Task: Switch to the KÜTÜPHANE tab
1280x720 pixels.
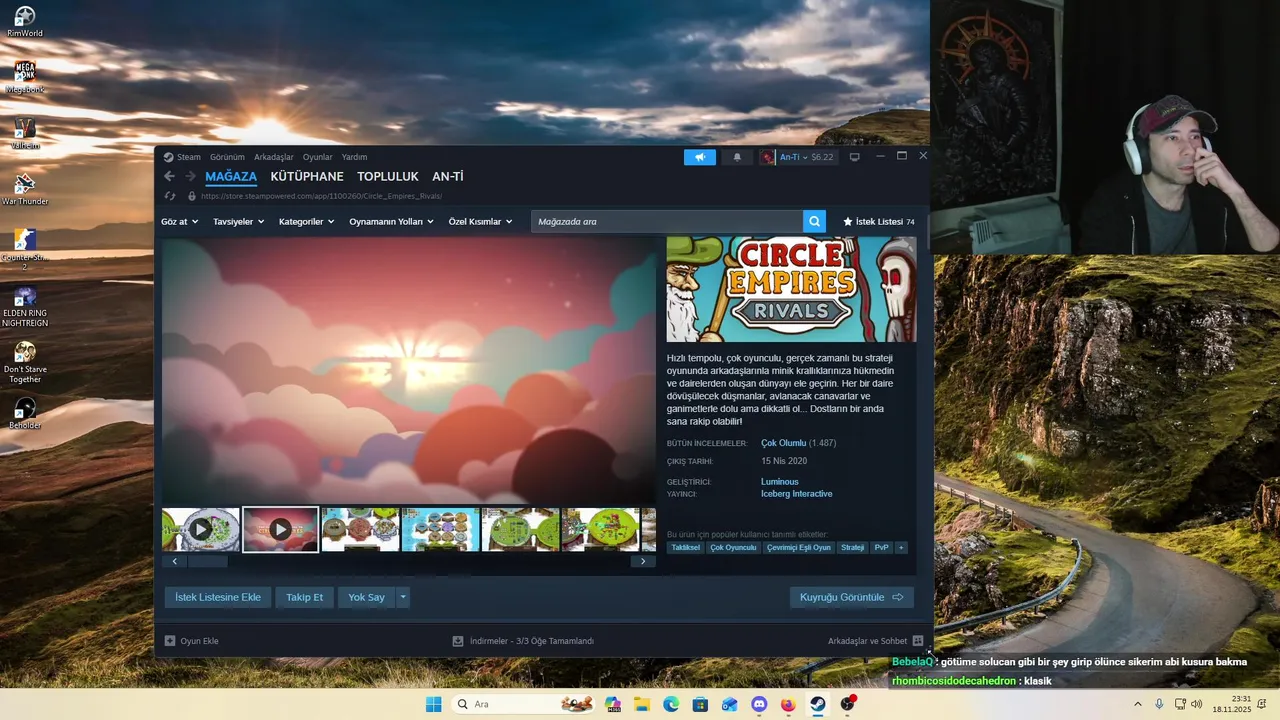Action: click(x=307, y=177)
